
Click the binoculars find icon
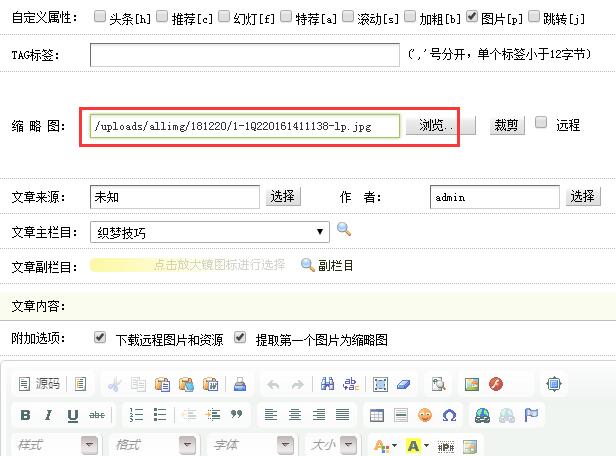click(327, 384)
